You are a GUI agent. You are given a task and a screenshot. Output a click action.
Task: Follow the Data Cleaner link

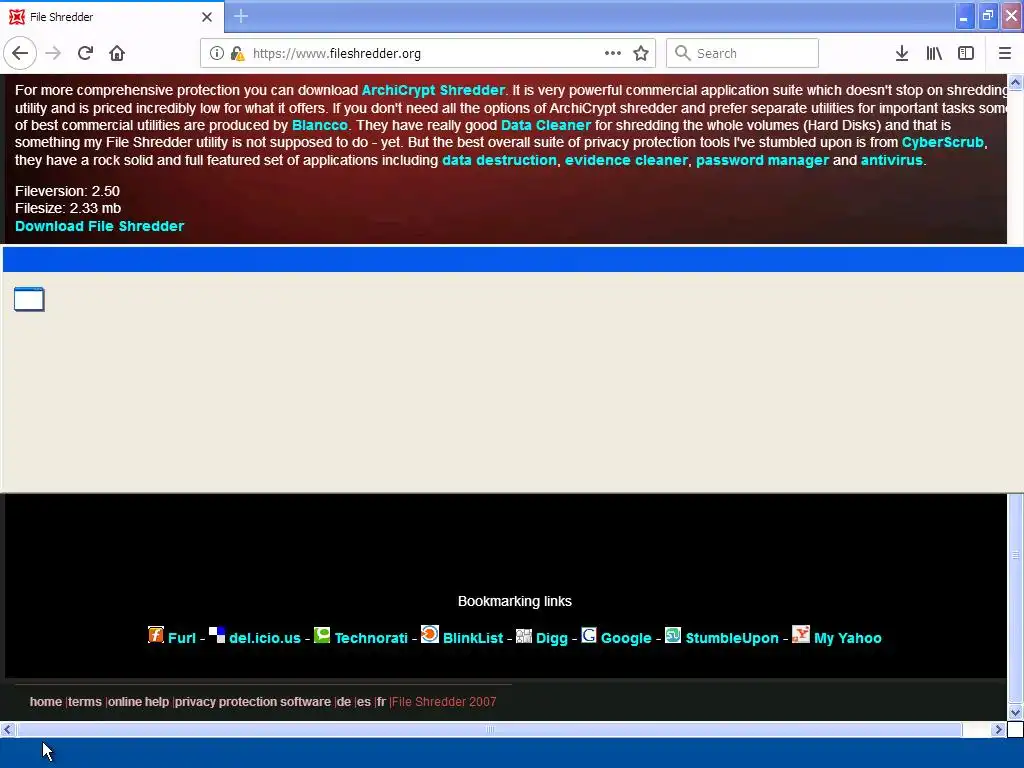(545, 125)
